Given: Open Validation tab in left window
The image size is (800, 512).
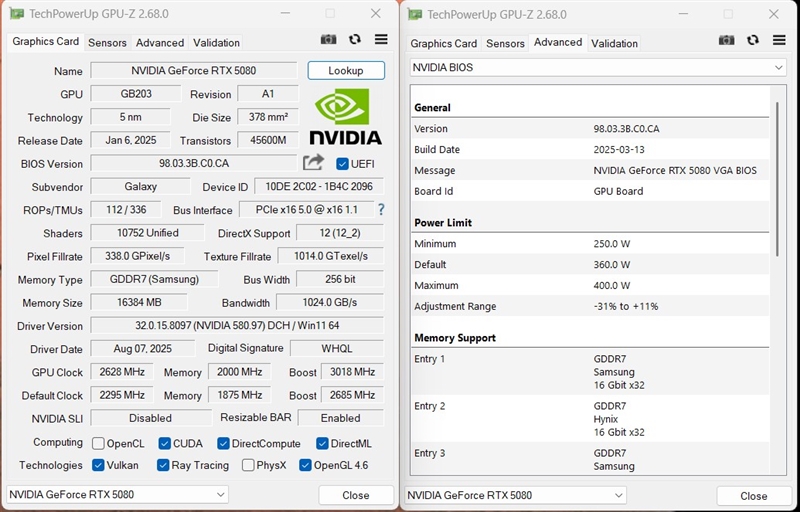Looking at the screenshot, I should click(216, 43).
